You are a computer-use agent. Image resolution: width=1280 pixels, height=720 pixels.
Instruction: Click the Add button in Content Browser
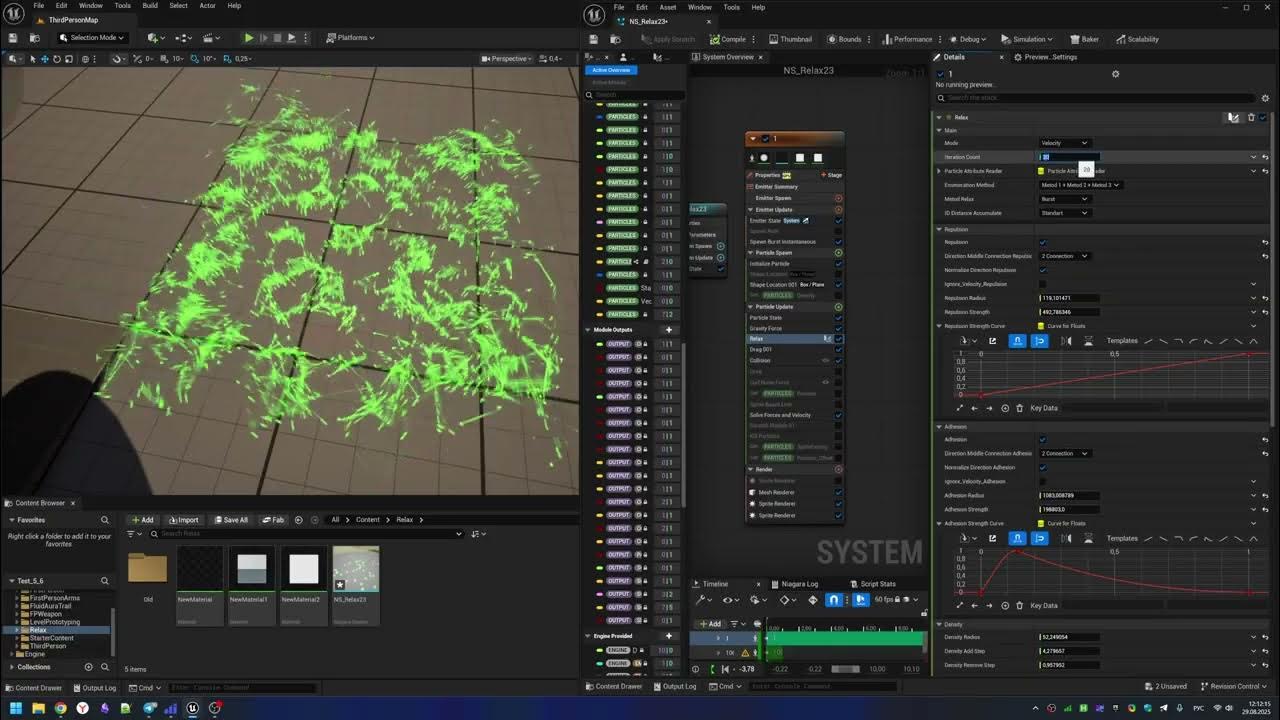142,520
